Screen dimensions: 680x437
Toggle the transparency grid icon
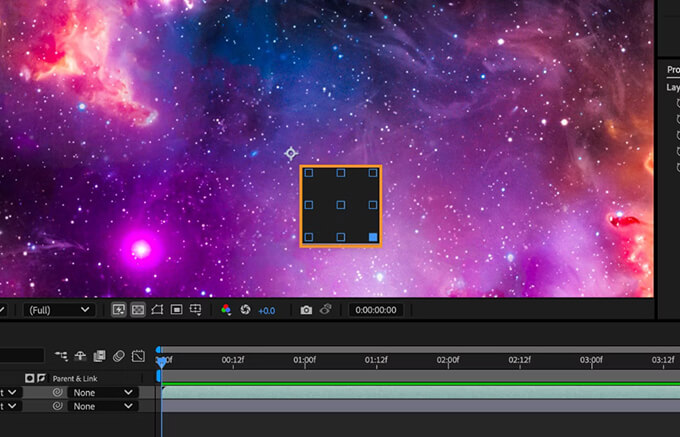[138, 310]
